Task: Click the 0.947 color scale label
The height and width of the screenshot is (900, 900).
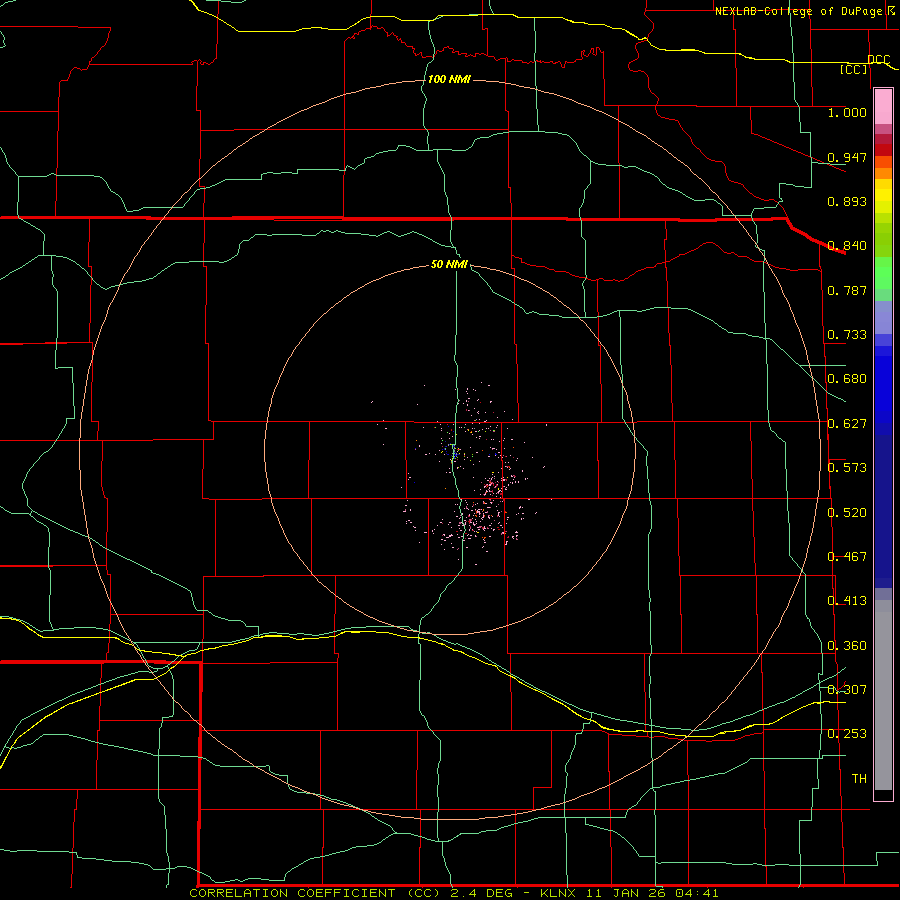Action: pos(847,157)
